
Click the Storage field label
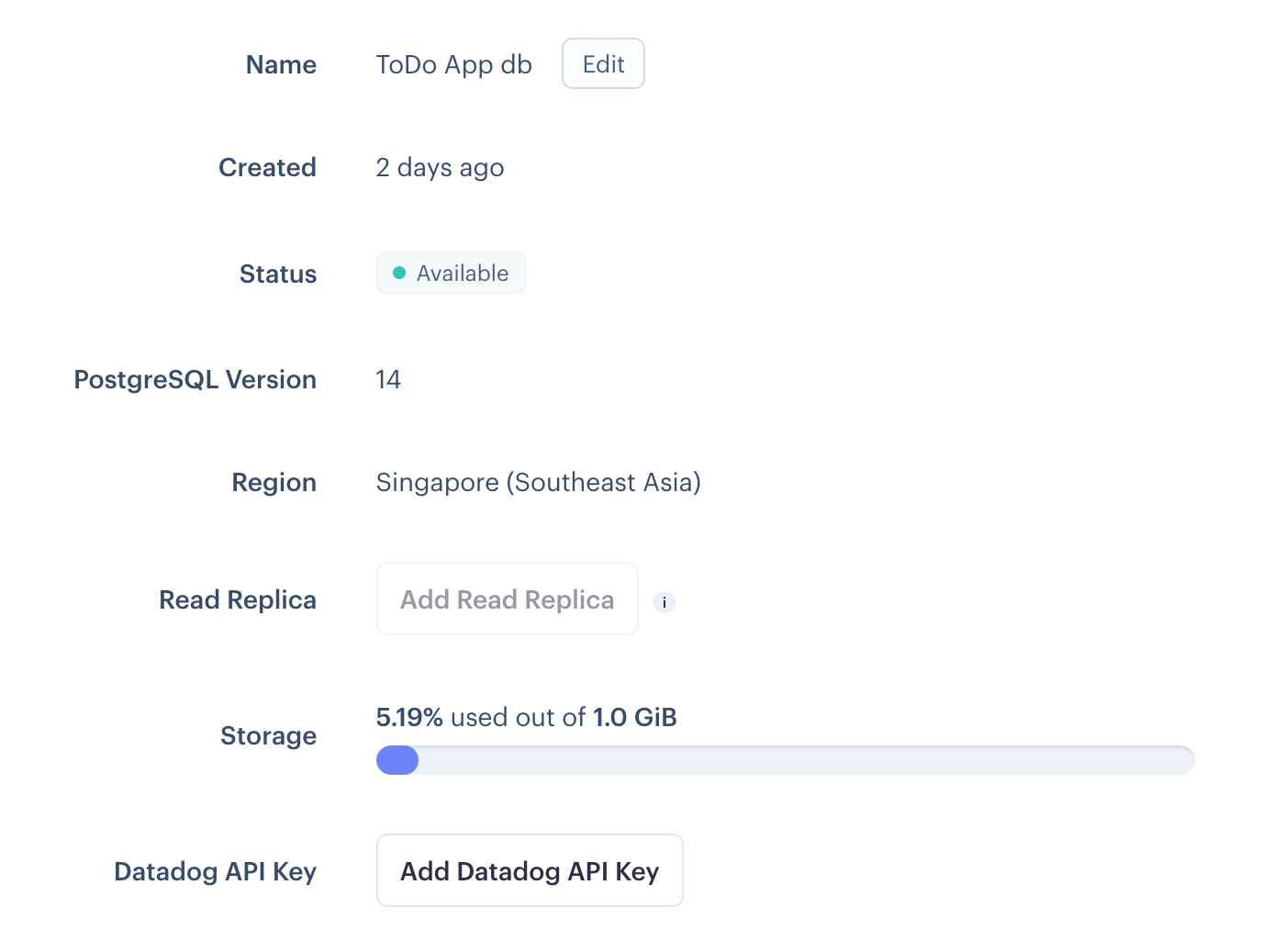(x=268, y=736)
